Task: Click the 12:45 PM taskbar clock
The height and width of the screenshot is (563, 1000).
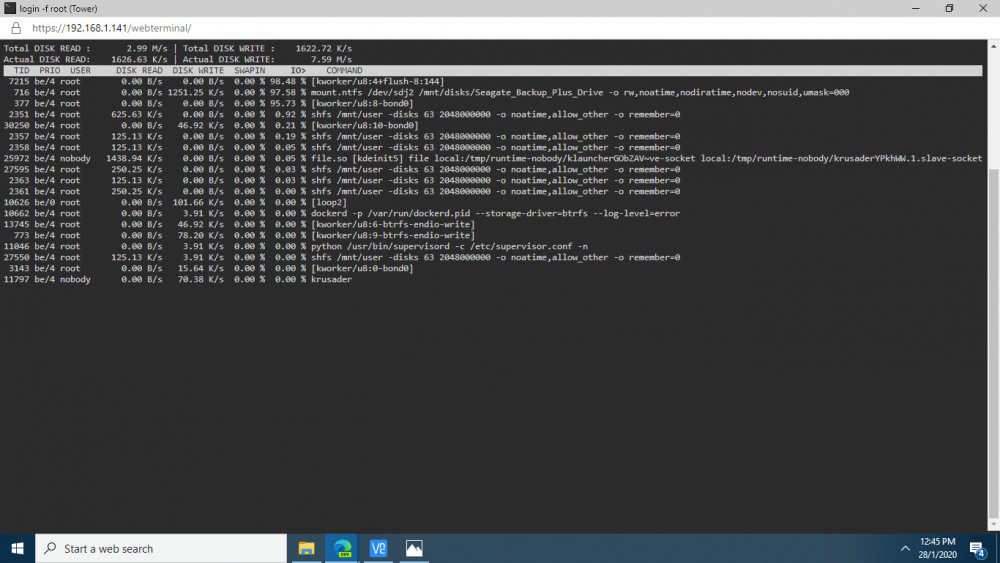Action: [x=938, y=542]
